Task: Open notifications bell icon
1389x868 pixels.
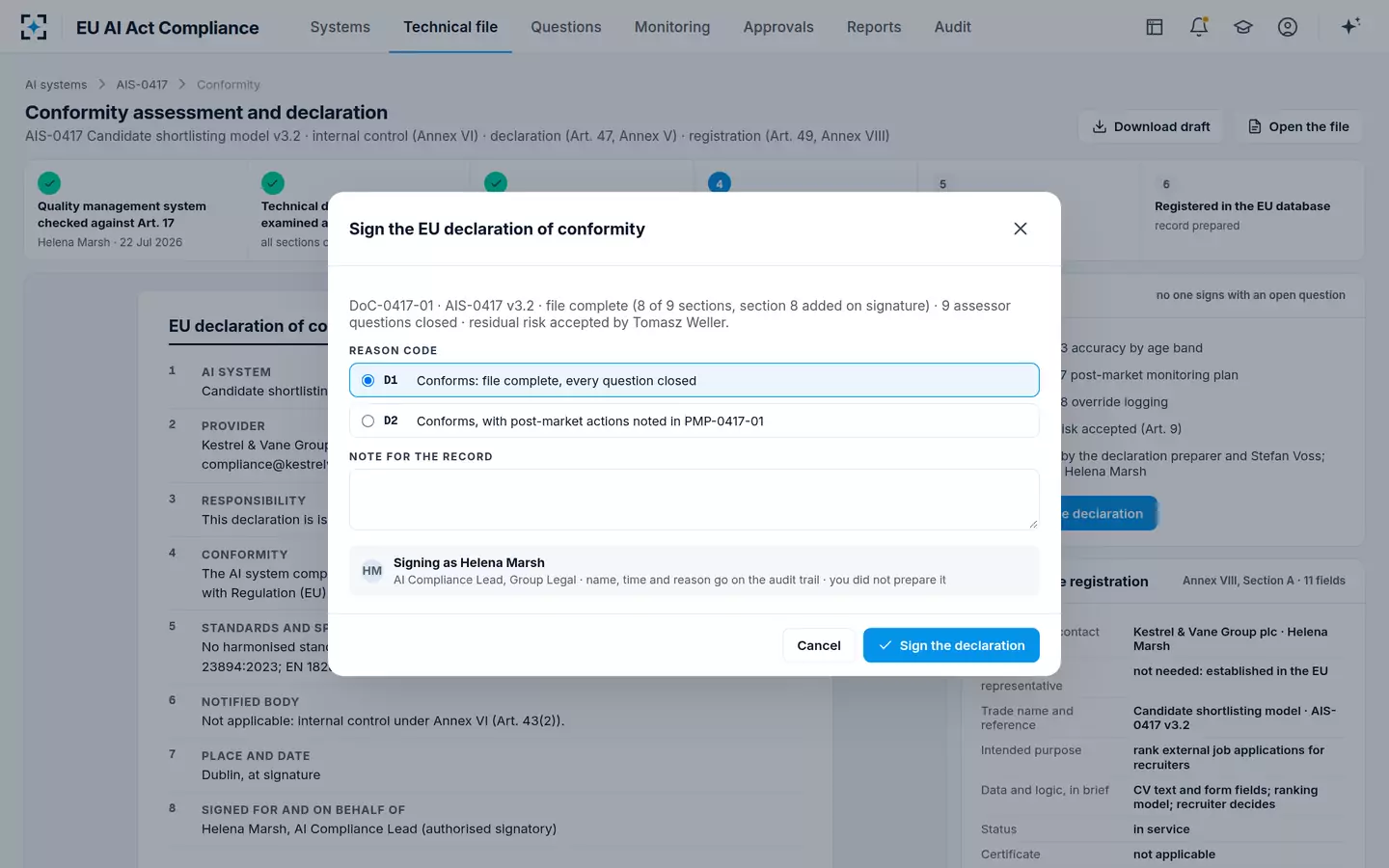Action: tap(1199, 27)
